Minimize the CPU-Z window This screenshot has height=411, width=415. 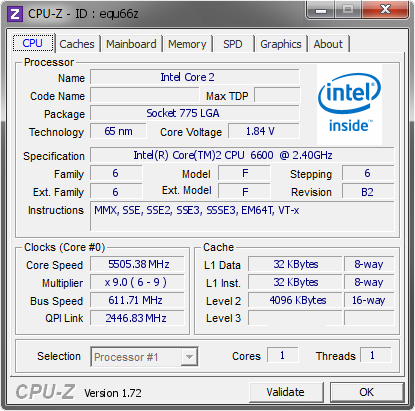pos(321,10)
